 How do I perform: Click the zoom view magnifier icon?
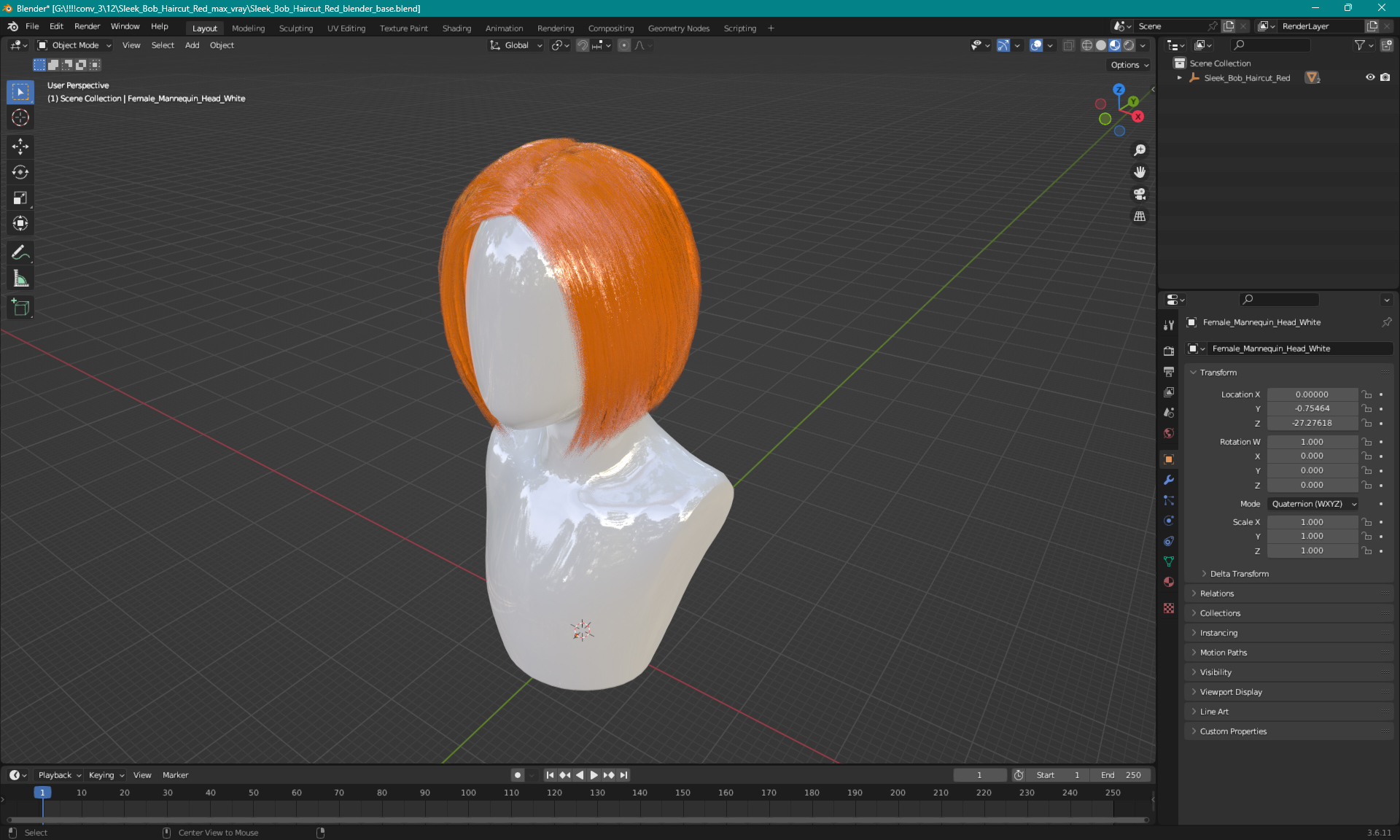click(1139, 150)
